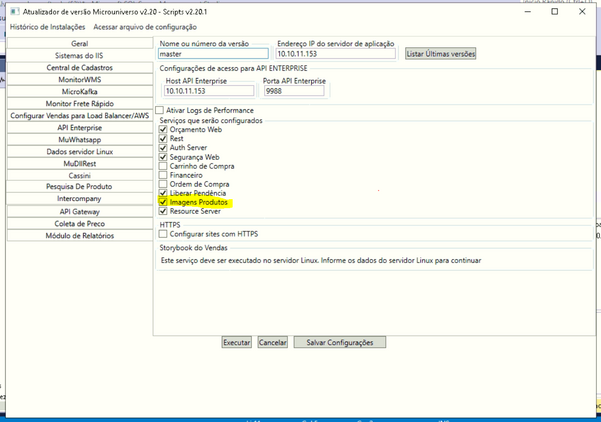
Task: Select API Gateway in sidebar
Action: click(x=80, y=212)
